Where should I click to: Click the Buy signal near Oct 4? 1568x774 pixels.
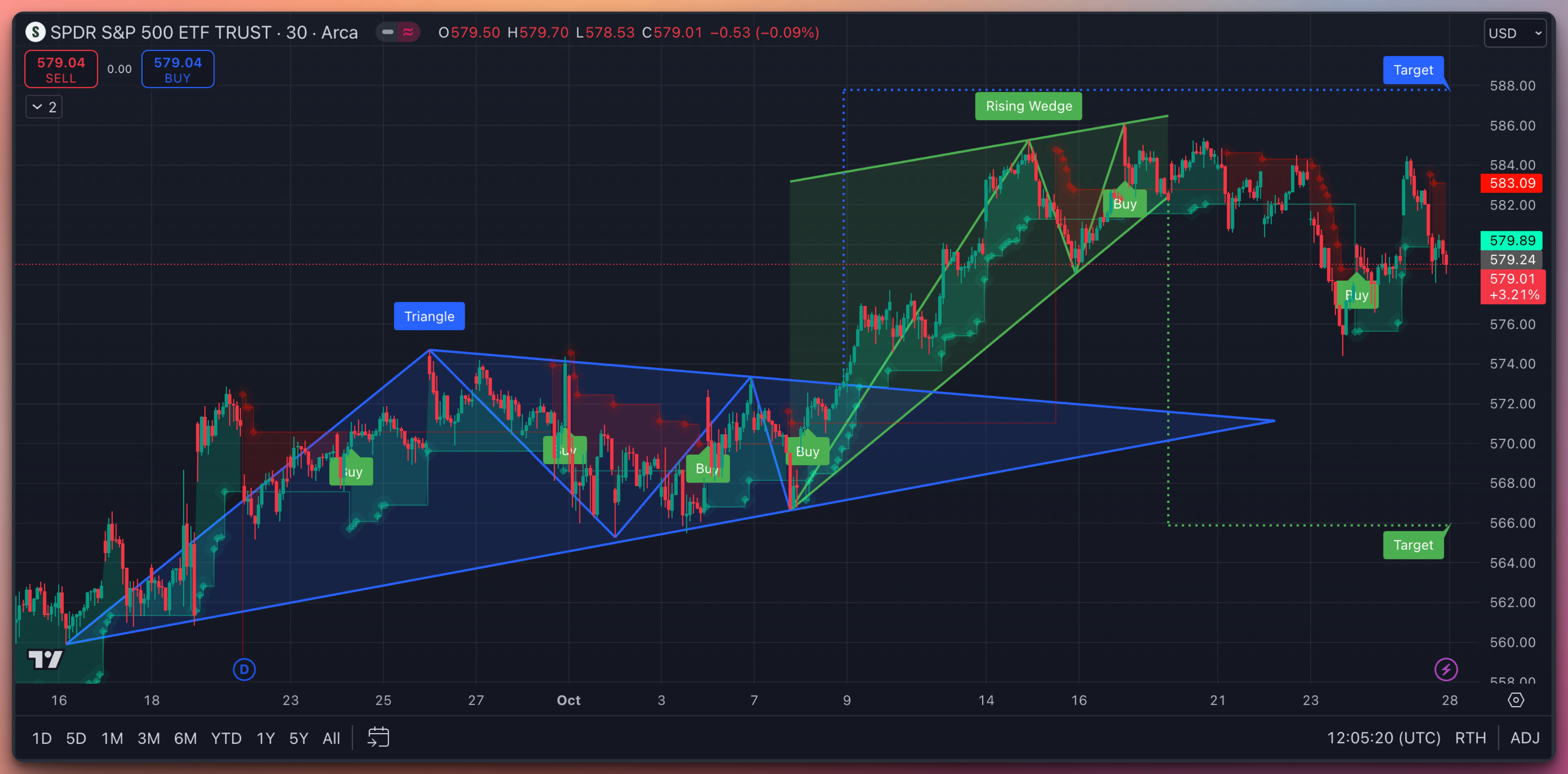(707, 468)
